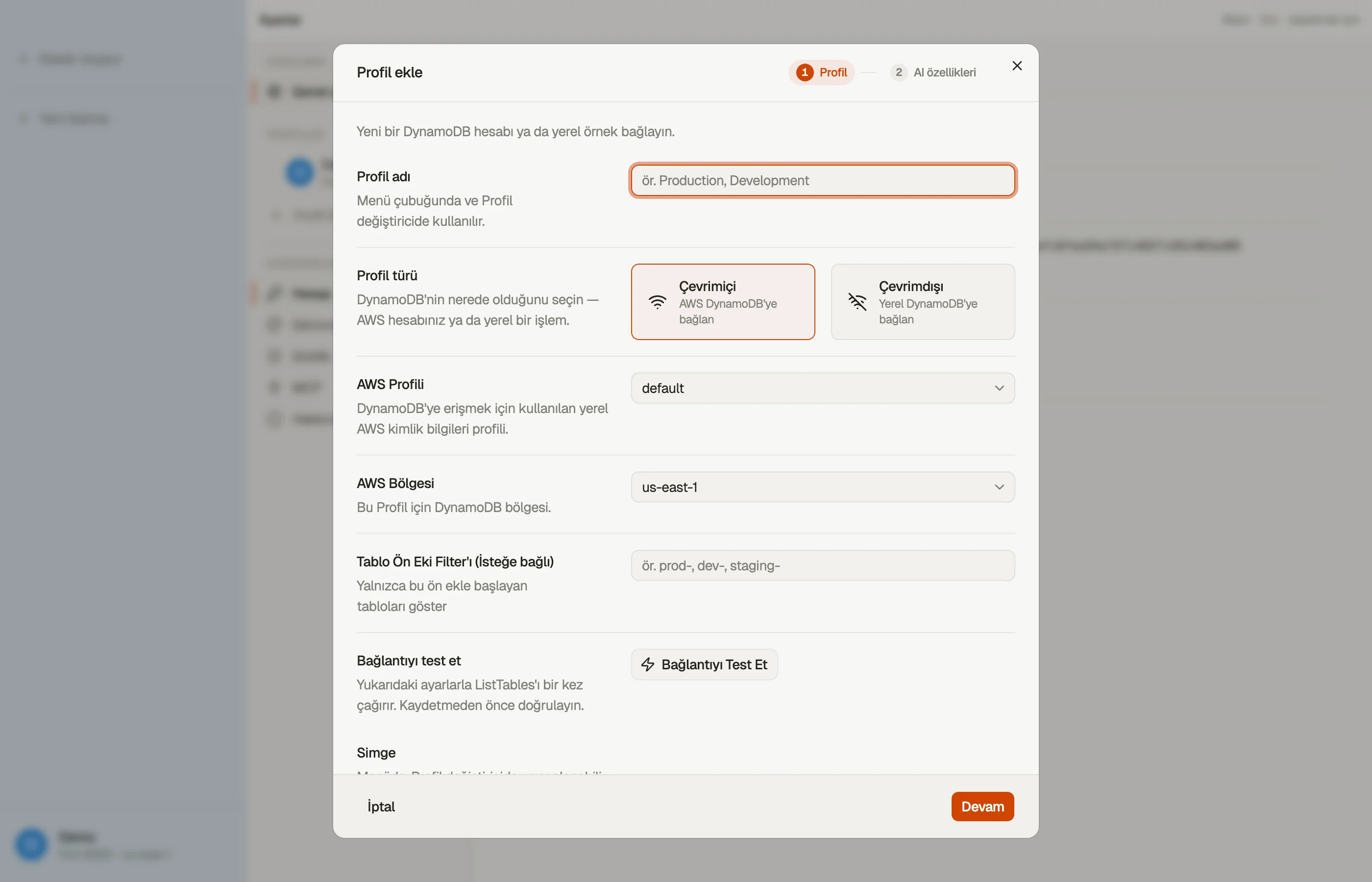Image resolution: width=1372 pixels, height=882 pixels.
Task: Select the Çevrimiçi profile type
Action: click(723, 302)
